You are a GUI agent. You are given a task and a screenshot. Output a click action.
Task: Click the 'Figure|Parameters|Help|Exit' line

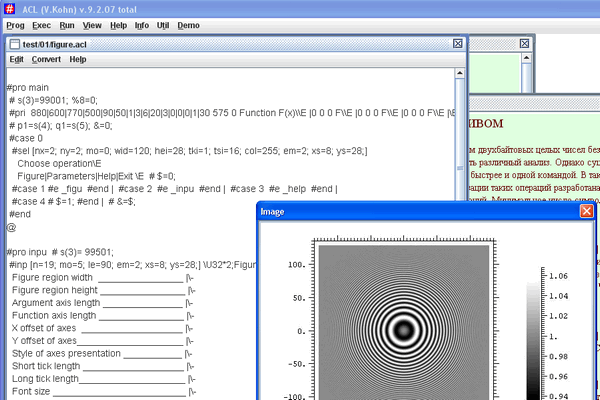click(96, 176)
